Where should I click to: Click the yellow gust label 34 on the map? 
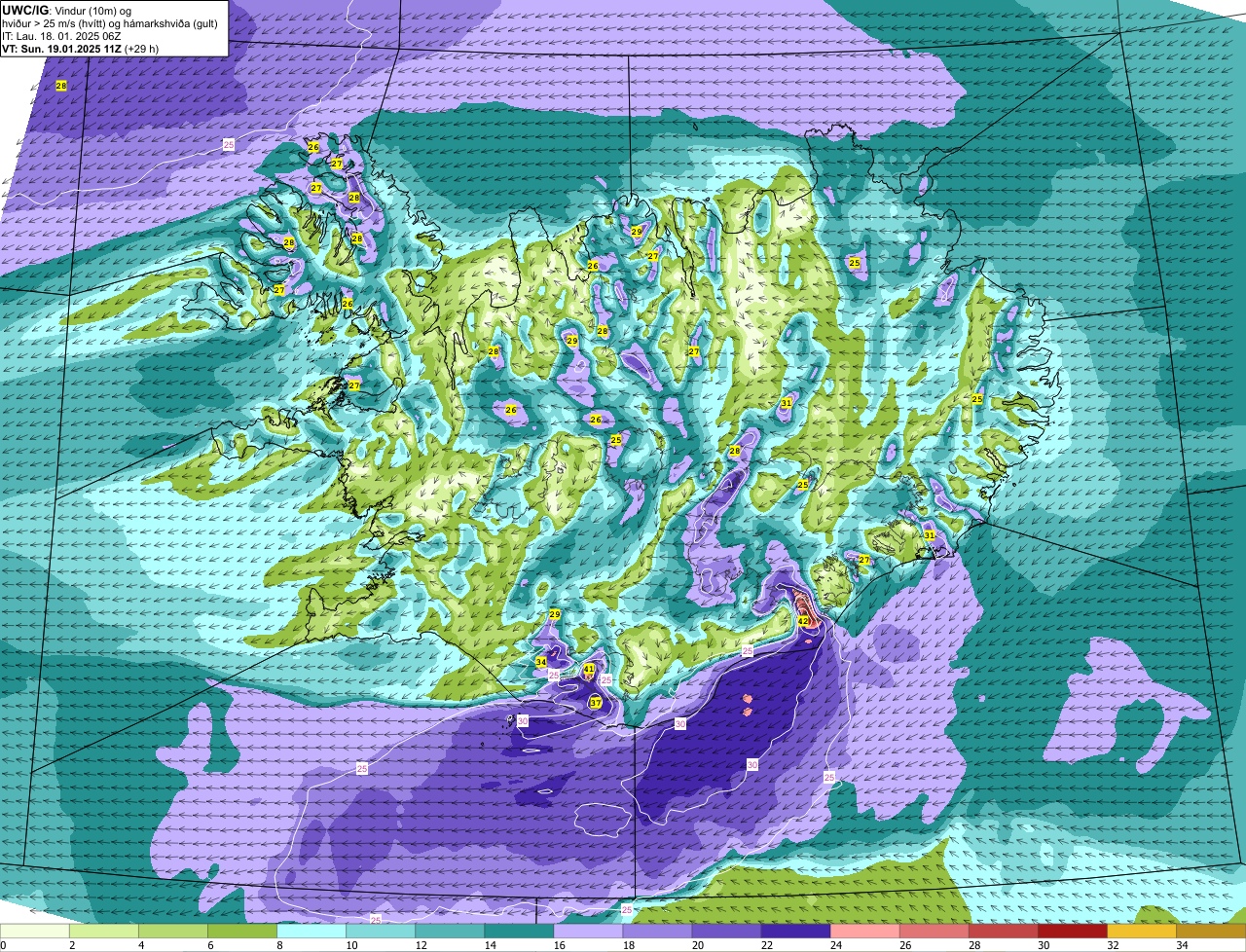pos(541,662)
